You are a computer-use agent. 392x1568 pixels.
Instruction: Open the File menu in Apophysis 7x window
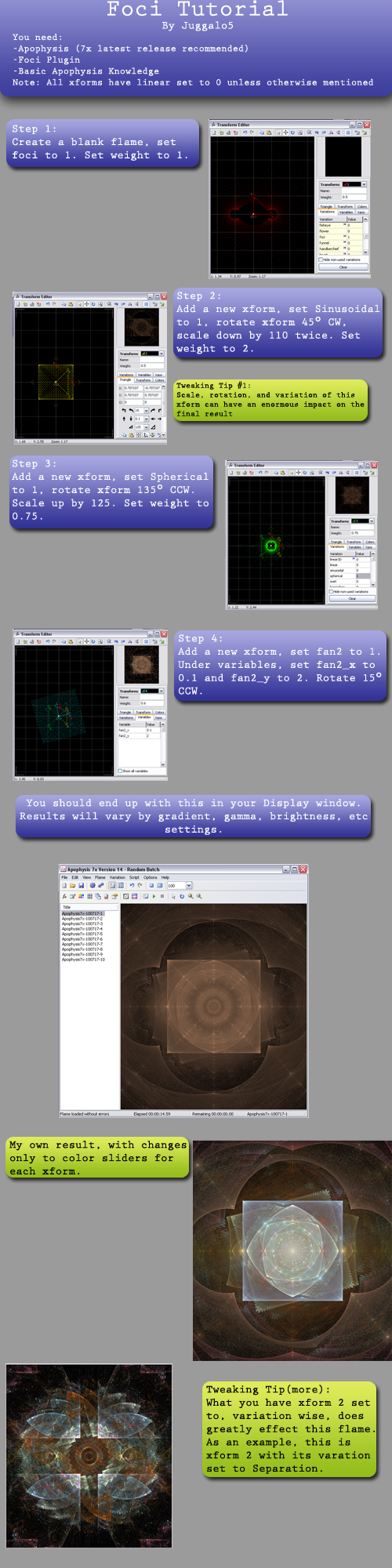pyautogui.click(x=64, y=877)
